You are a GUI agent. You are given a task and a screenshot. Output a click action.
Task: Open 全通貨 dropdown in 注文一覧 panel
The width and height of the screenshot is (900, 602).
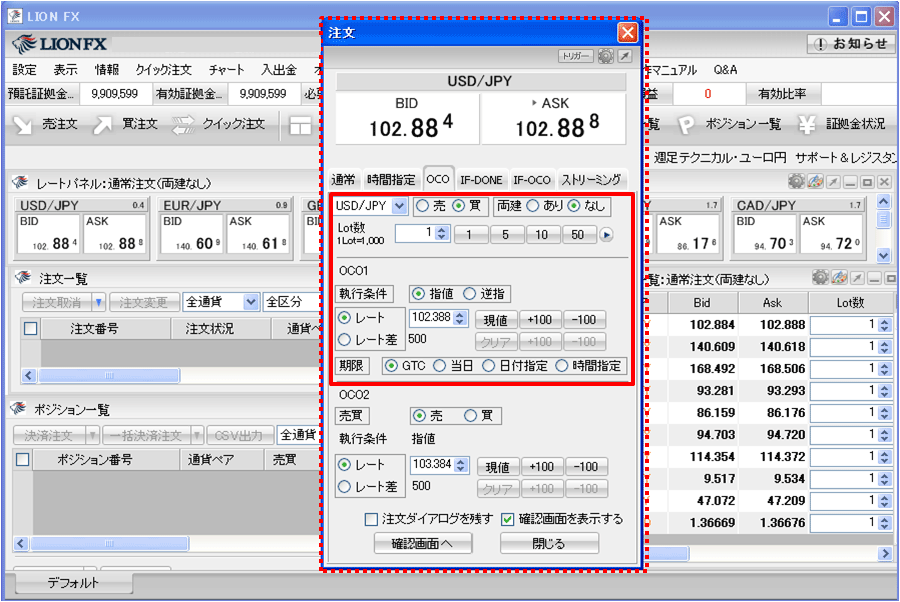(251, 302)
